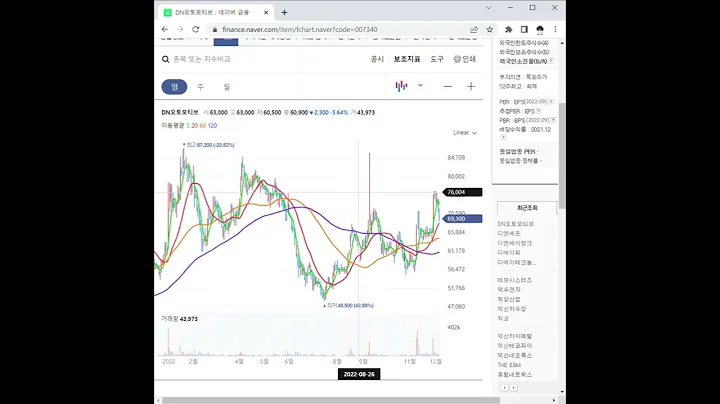Open 디엔에프 in recent list
Viewport: 720px width, 404px height.
pyautogui.click(x=509, y=234)
